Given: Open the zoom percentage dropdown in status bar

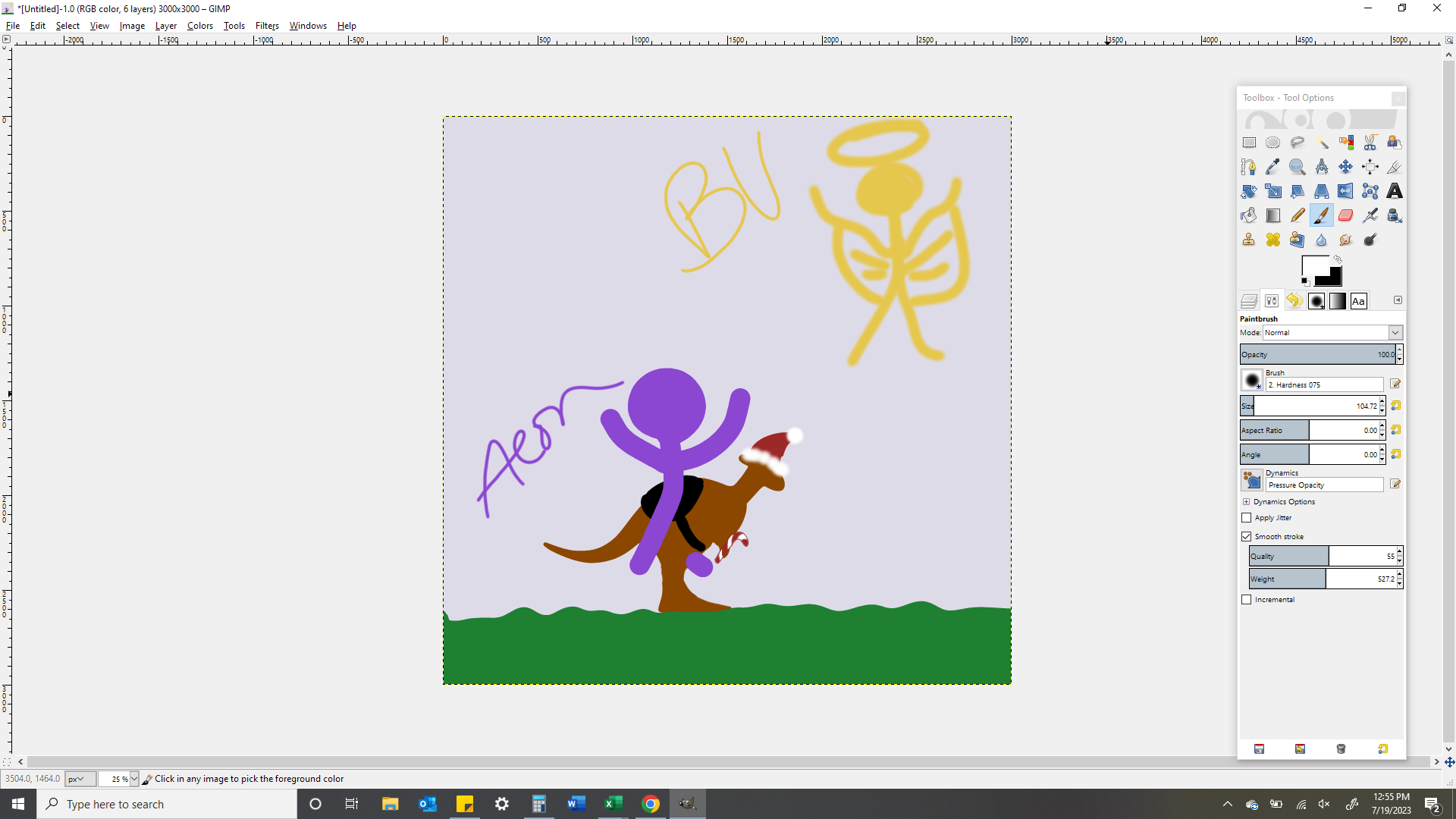Looking at the screenshot, I should pos(134,779).
